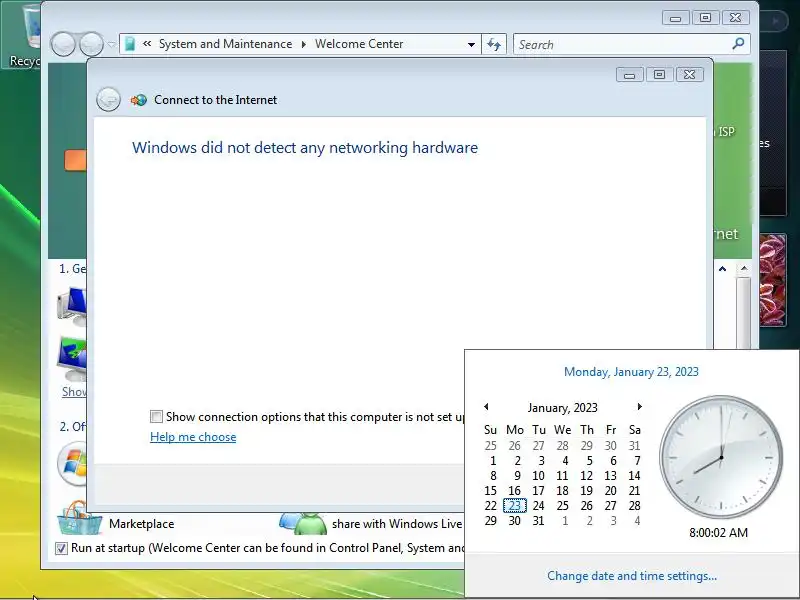The image size is (800, 600).
Task: Close the Connect to the Internet dialog
Action: coord(689,75)
